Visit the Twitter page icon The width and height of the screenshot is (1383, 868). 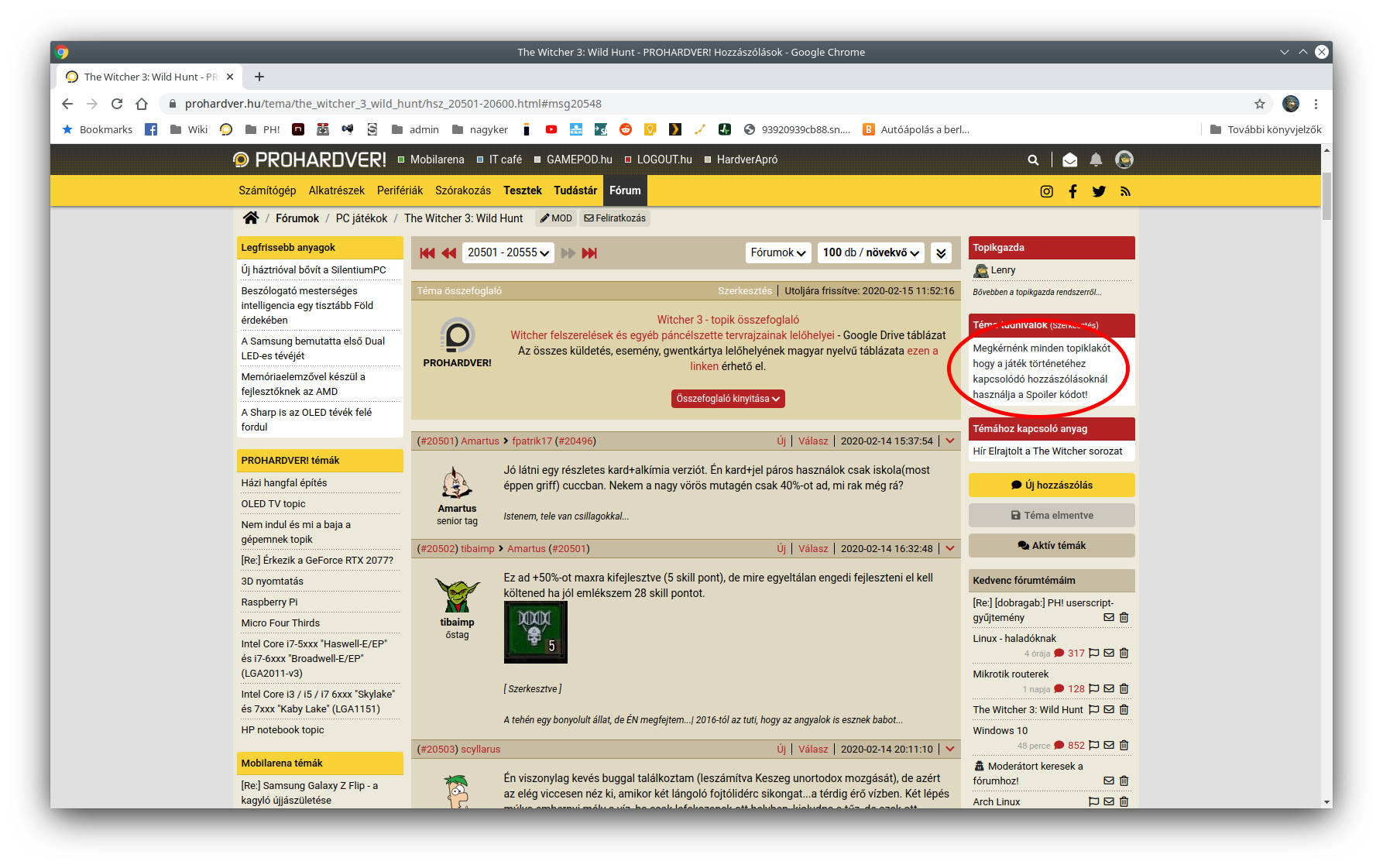click(x=1099, y=191)
